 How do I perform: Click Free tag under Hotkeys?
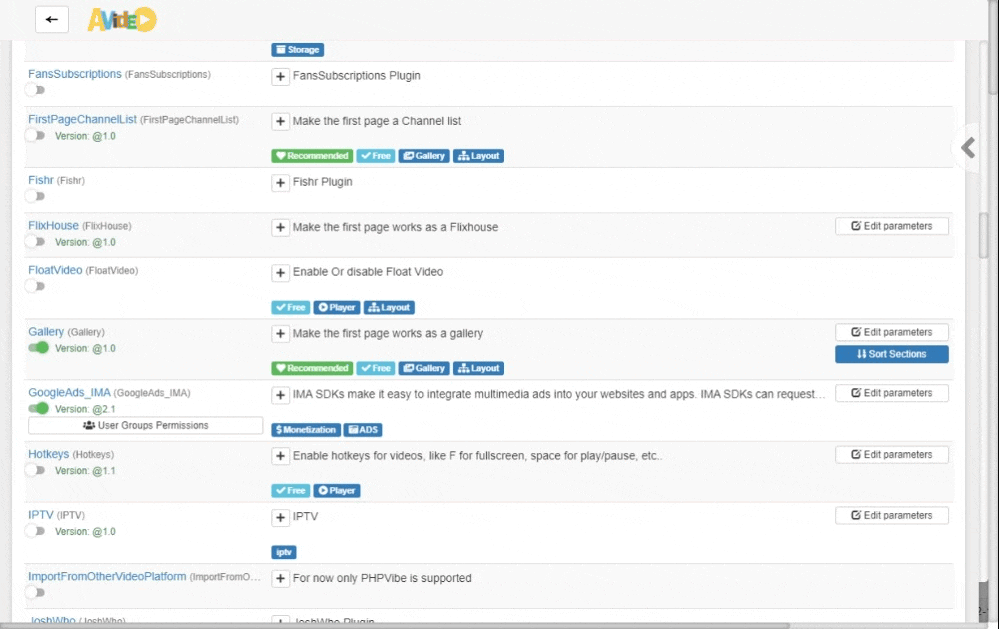(x=291, y=491)
